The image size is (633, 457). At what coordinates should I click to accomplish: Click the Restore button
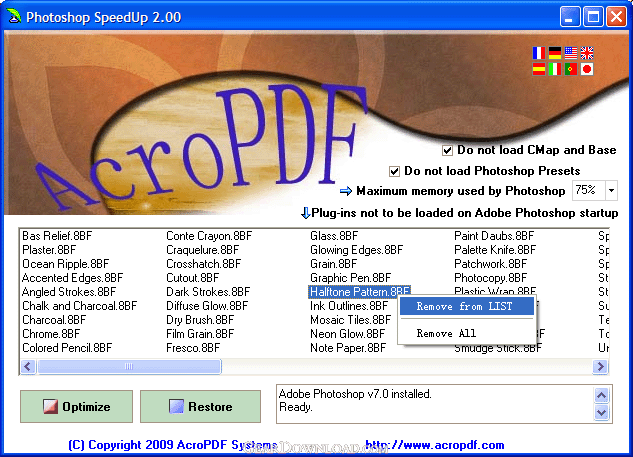200,407
